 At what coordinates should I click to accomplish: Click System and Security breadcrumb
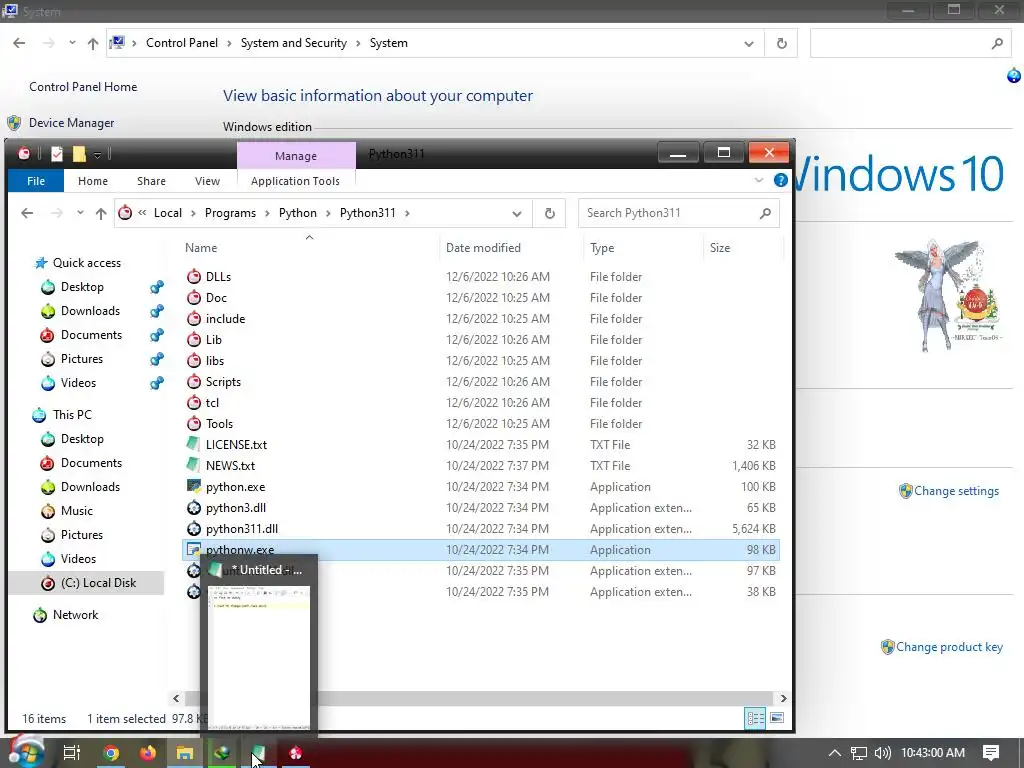[293, 43]
